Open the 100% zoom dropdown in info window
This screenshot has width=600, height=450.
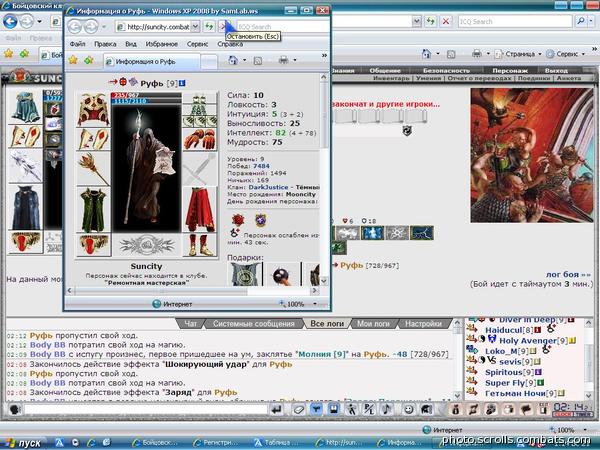point(315,304)
